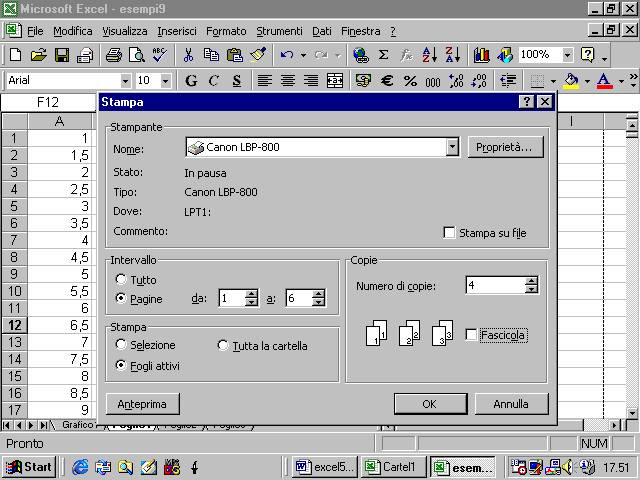This screenshot has width=640, height=480.
Task: Click the Paste clipboard icon
Action: [235, 55]
